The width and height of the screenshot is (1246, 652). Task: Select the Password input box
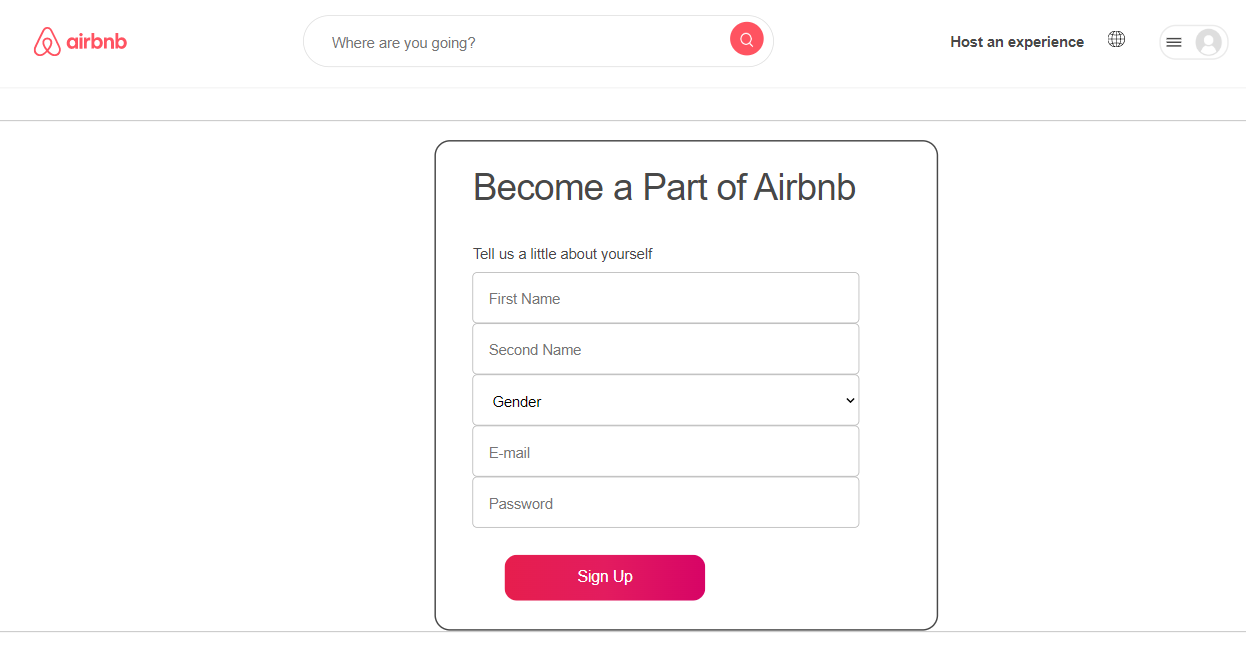click(666, 503)
